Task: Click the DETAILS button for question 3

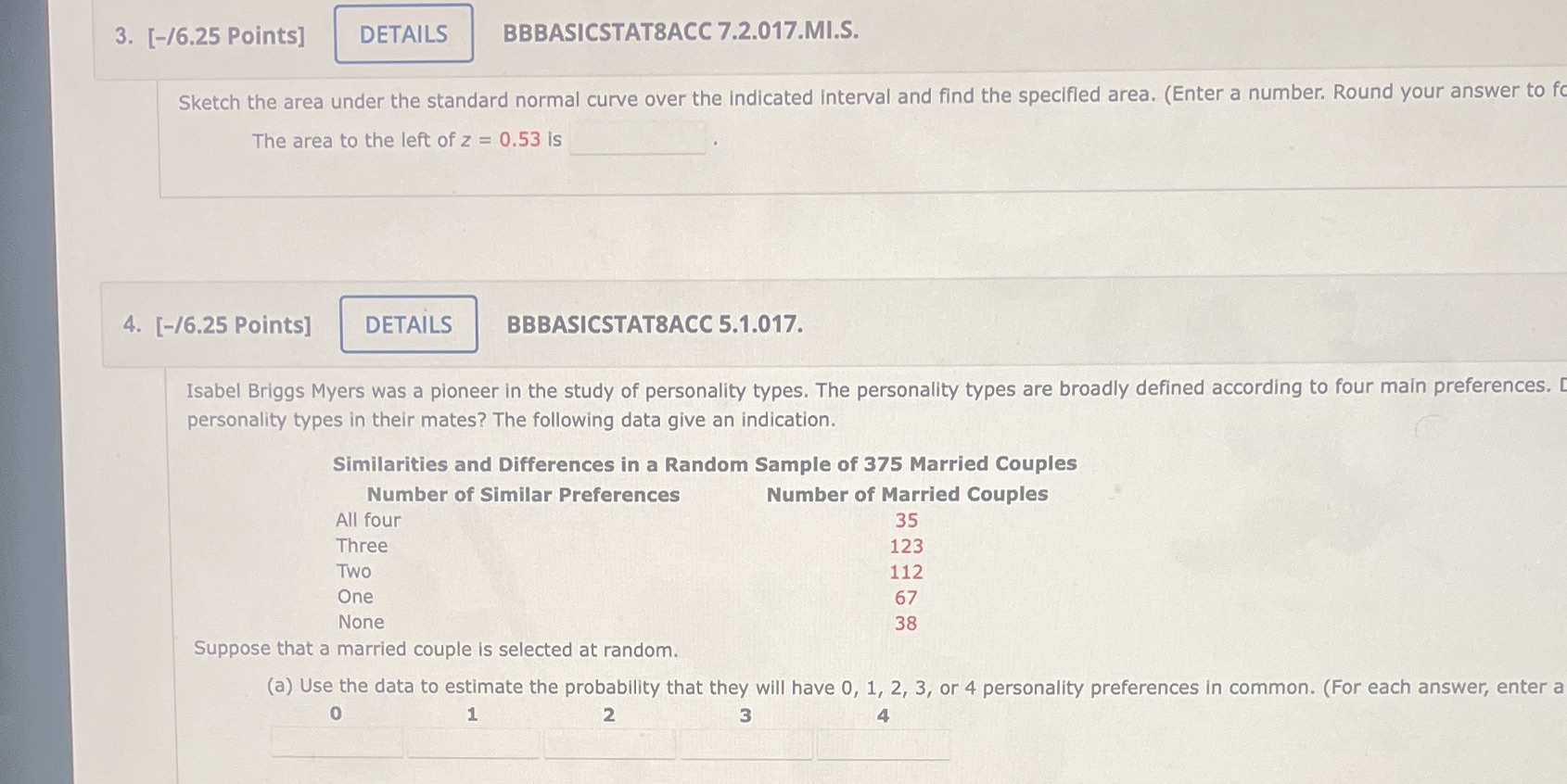Action: [x=402, y=34]
